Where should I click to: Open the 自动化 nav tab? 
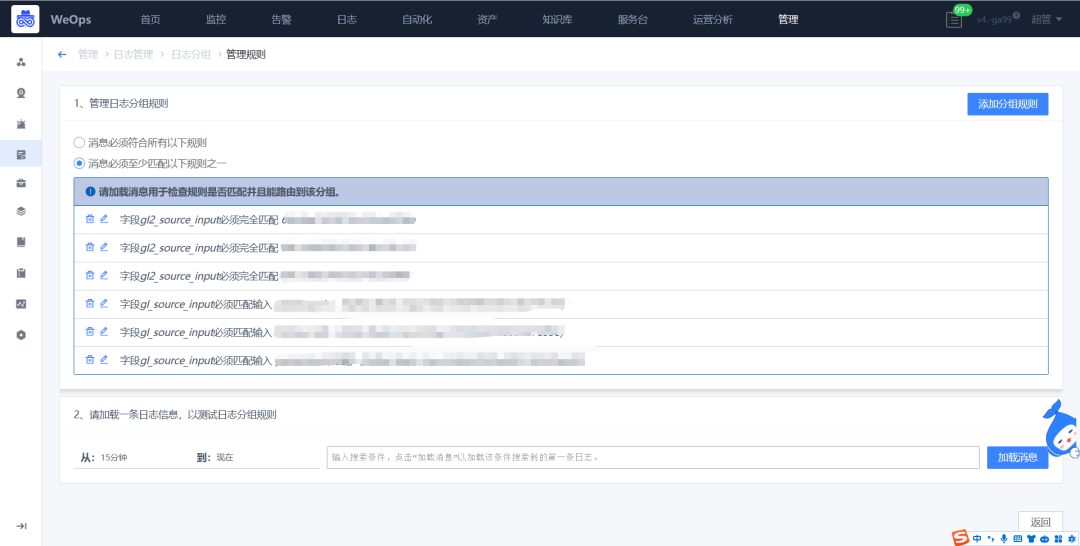pyautogui.click(x=417, y=20)
